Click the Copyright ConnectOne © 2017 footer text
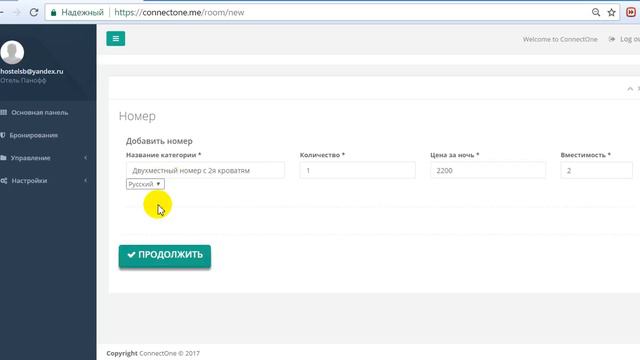The image size is (640, 360). [153, 353]
